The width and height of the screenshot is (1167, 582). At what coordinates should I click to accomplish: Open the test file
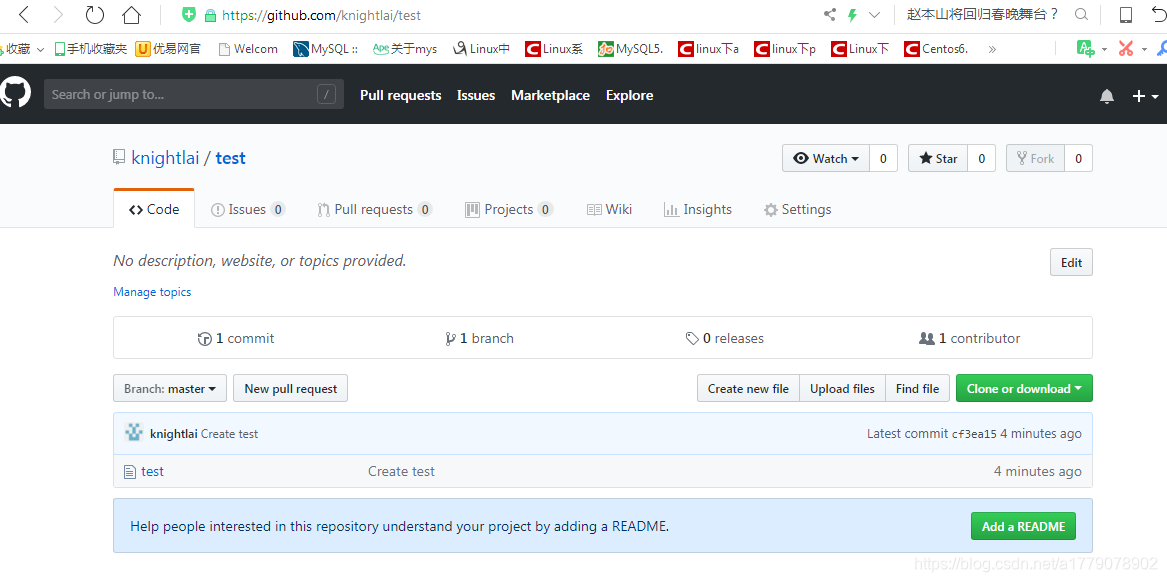click(152, 471)
